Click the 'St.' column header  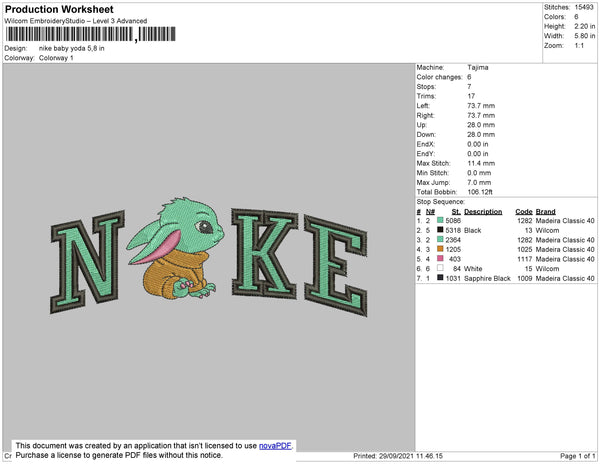pos(456,212)
